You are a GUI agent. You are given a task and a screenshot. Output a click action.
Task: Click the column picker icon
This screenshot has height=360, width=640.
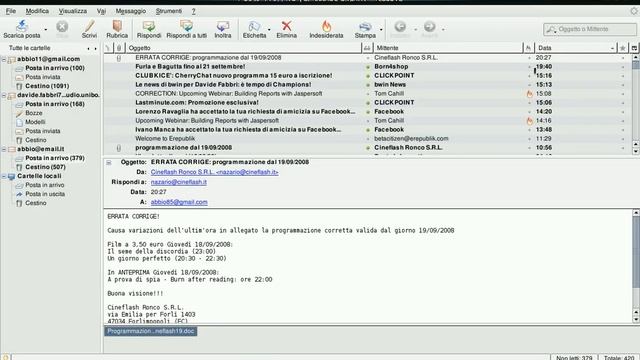[x=634, y=48]
